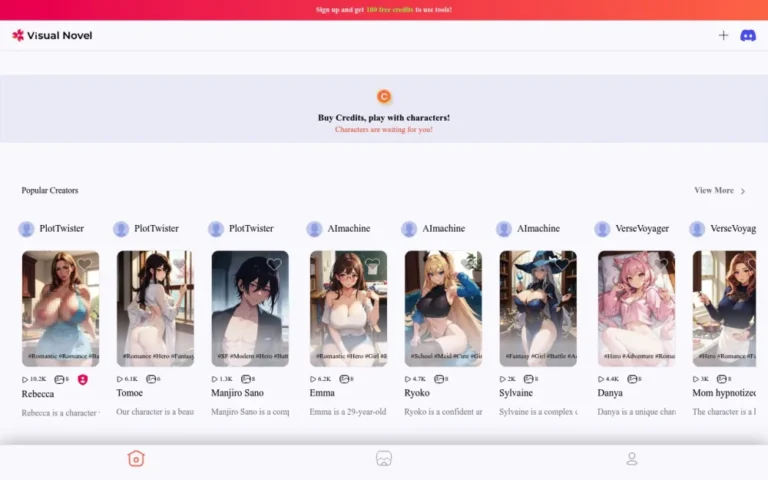Toggle the heart on Tomoe card
Image resolution: width=768 pixels, height=480 pixels.
coord(179,264)
